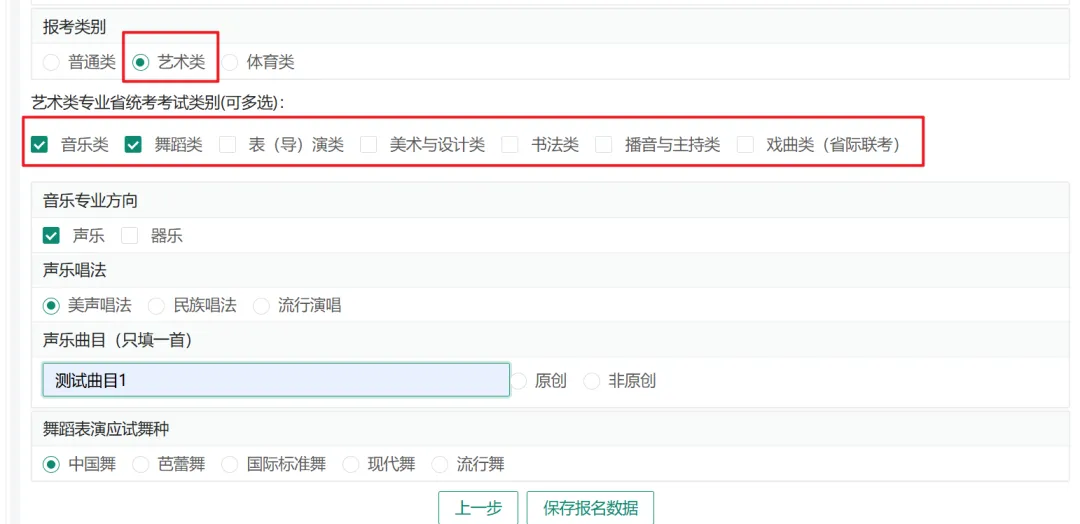The height and width of the screenshot is (524, 1080).
Task: Click the 声乐曲目（只填一首） heading
Action: pyautogui.click(x=117, y=339)
